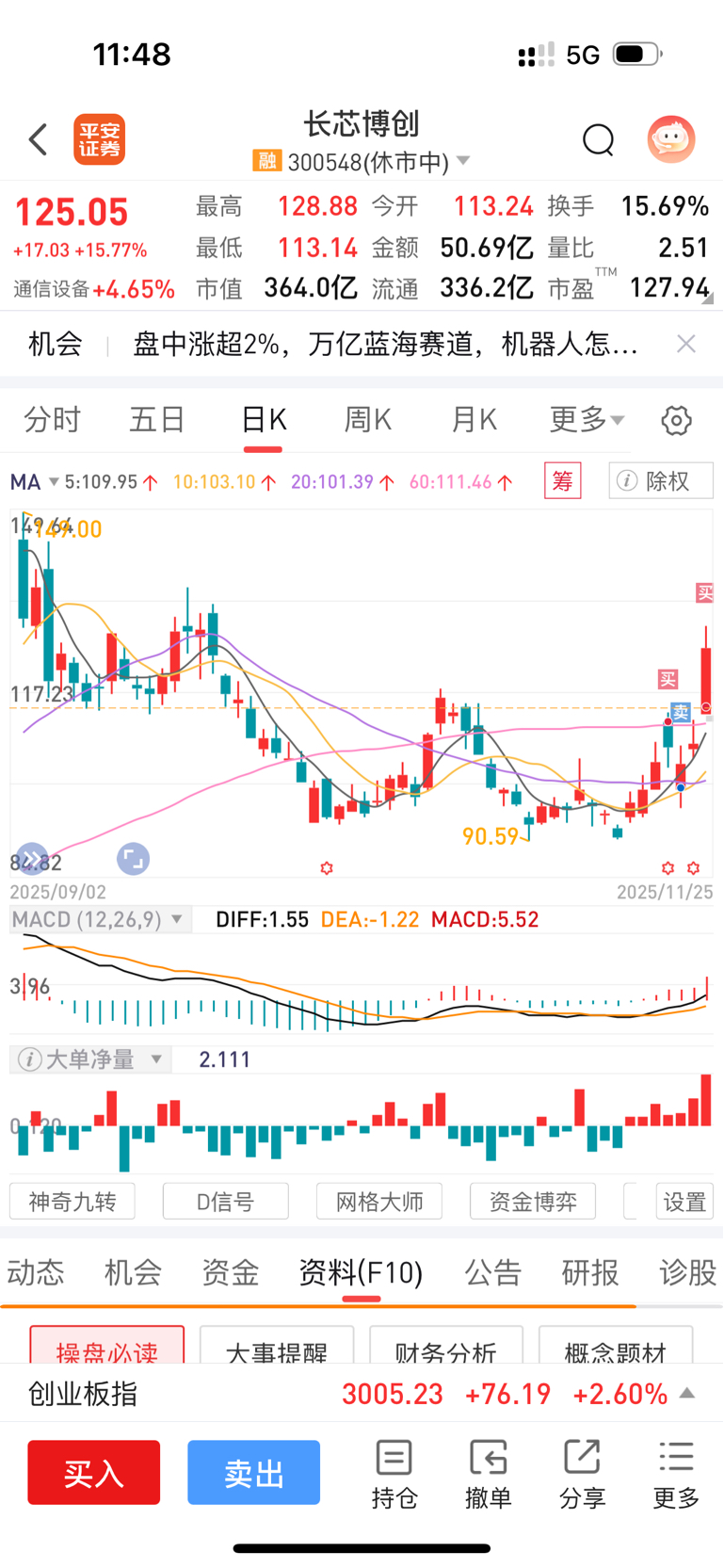Select the 概念题材 sub-tab
Image resolution: width=724 pixels, height=1568 pixels.
tap(616, 1347)
